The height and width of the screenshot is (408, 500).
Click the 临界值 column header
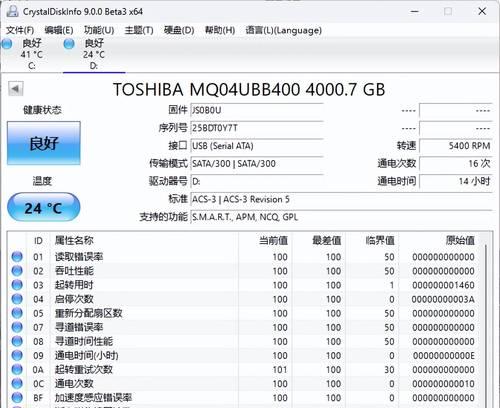point(372,240)
